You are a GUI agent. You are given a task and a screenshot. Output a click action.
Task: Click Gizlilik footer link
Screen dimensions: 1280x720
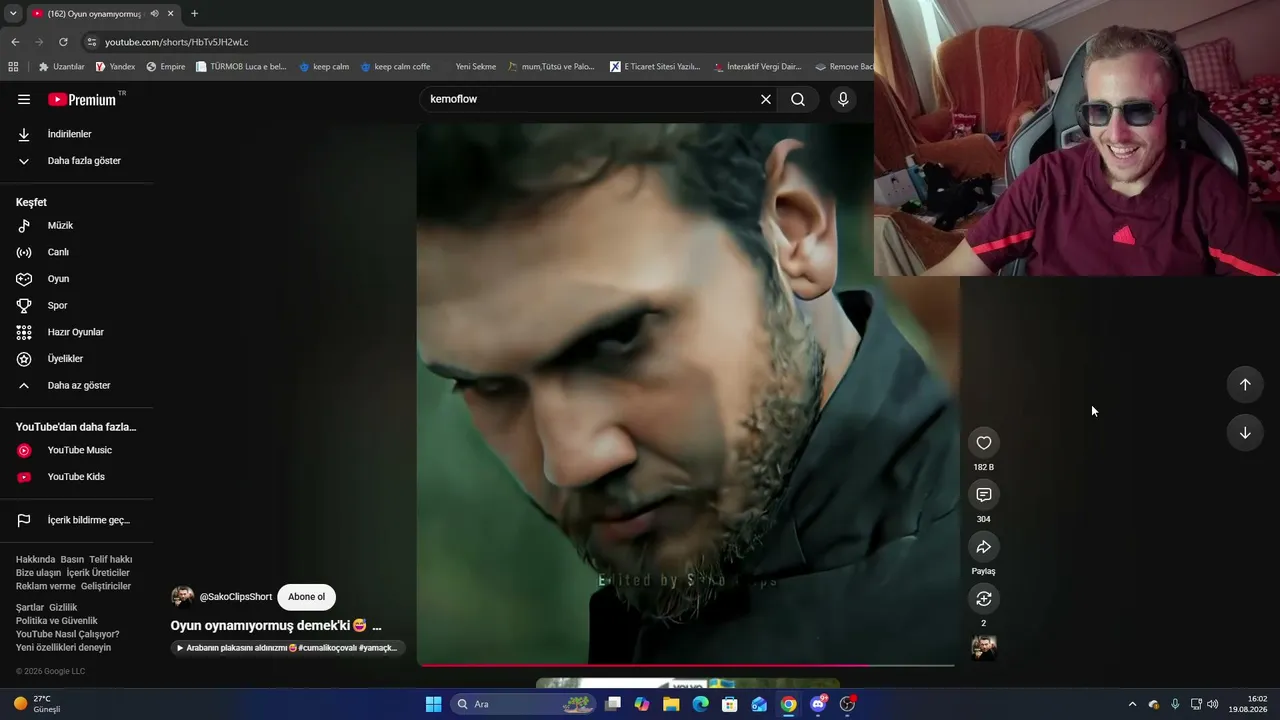[x=63, y=608]
